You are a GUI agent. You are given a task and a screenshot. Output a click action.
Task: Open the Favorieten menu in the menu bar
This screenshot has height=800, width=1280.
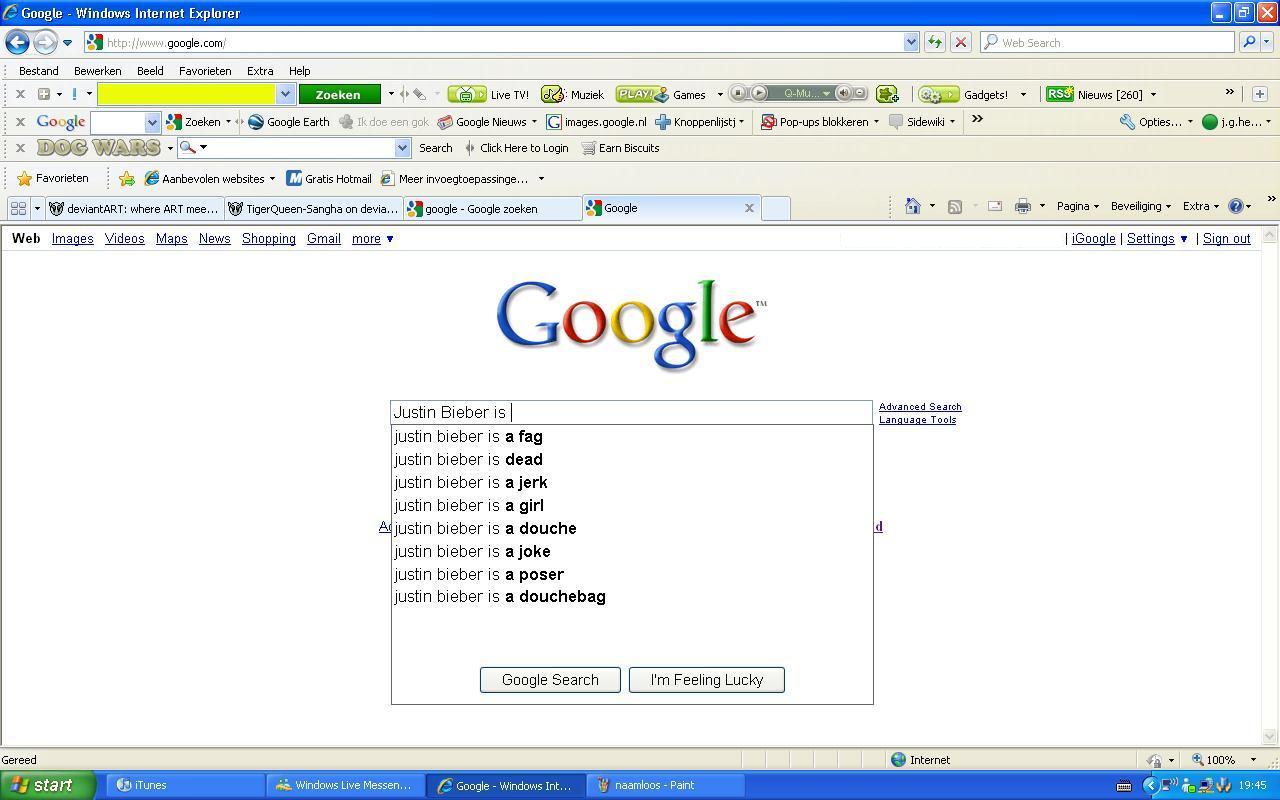(x=205, y=71)
